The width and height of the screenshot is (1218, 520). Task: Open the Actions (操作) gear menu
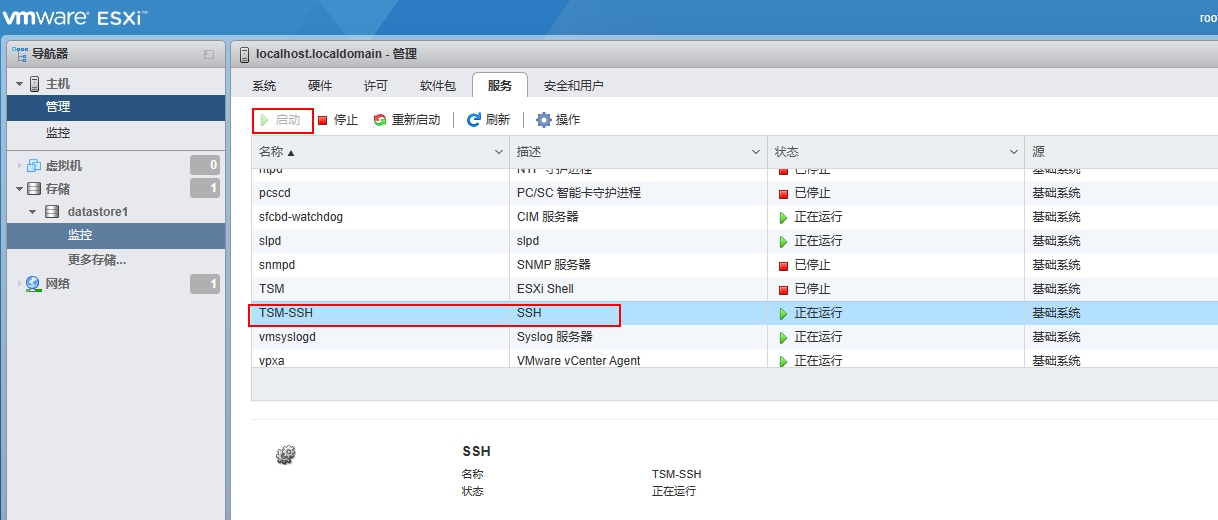tap(544, 120)
